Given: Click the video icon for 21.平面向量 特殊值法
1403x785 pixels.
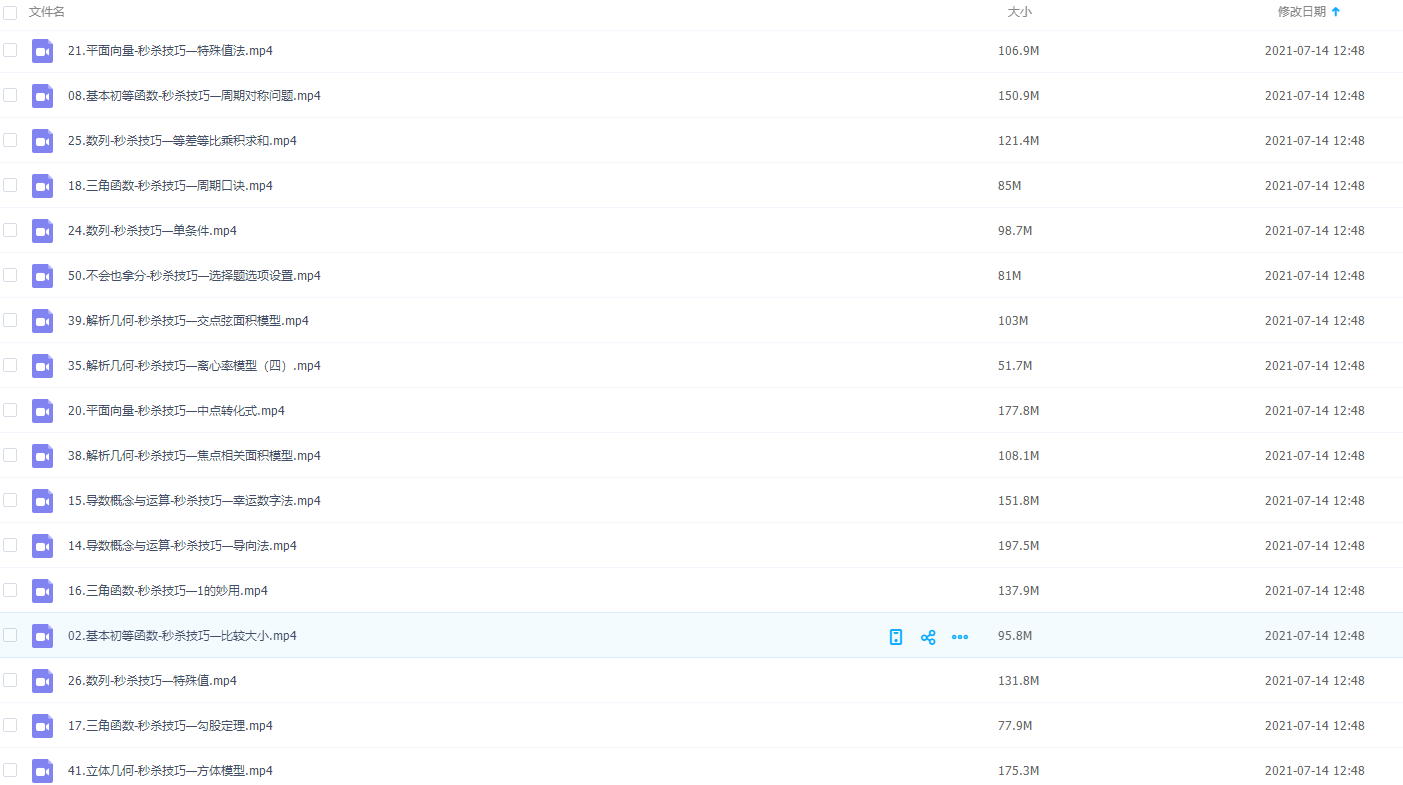Looking at the screenshot, I should point(42,51).
